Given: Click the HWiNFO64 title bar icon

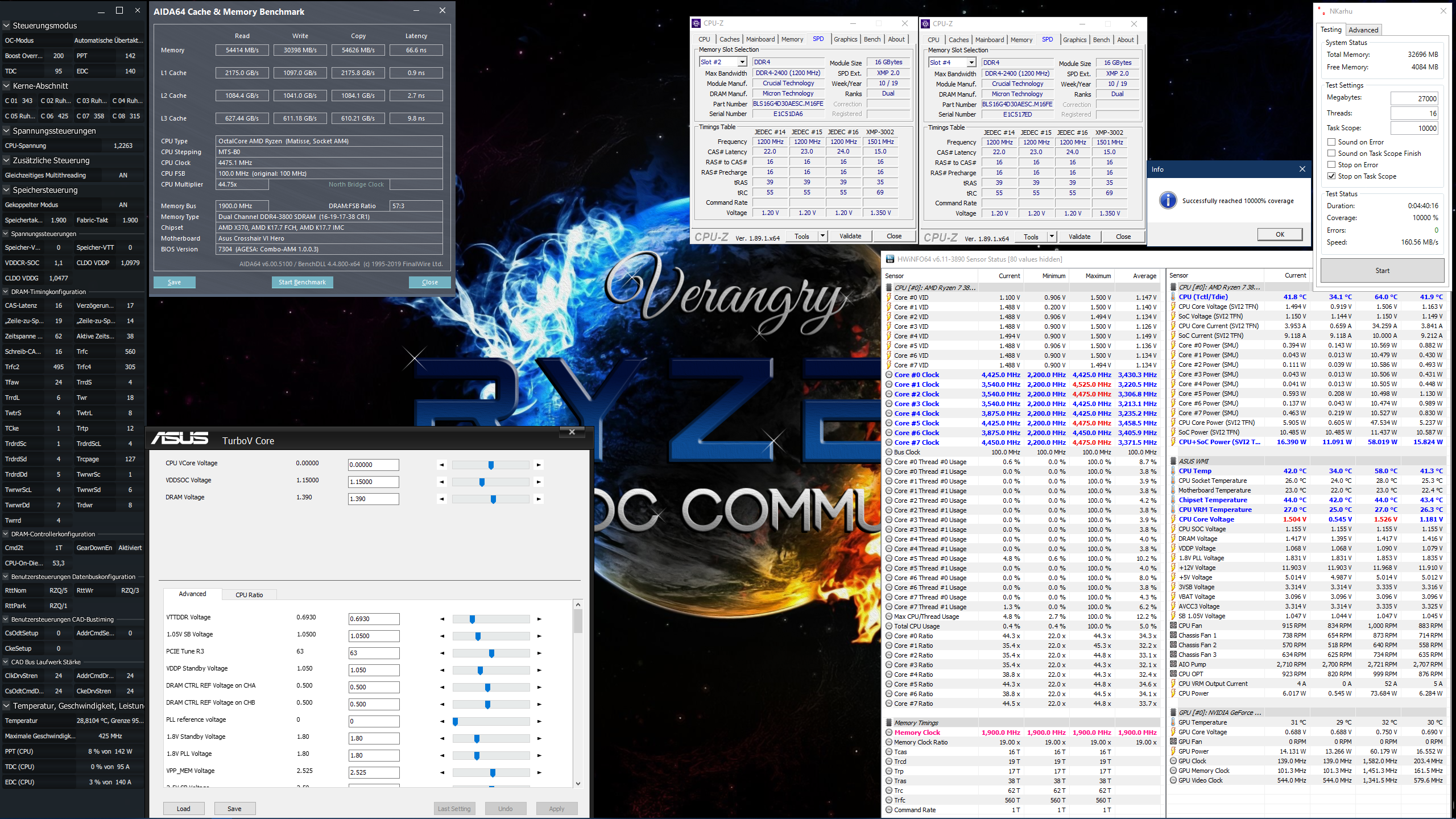Looking at the screenshot, I should [890, 259].
